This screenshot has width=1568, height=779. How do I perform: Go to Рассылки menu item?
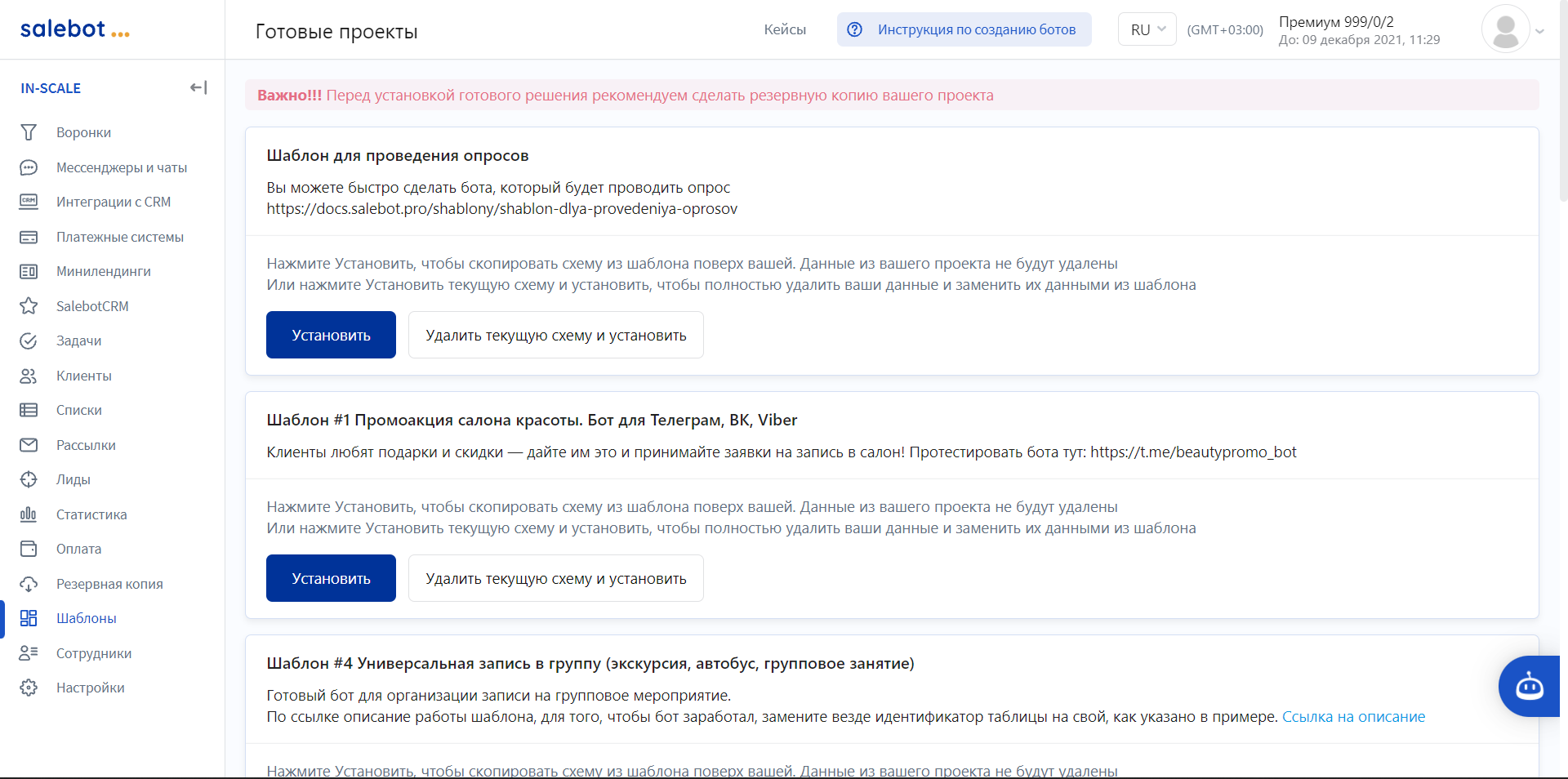pos(86,445)
